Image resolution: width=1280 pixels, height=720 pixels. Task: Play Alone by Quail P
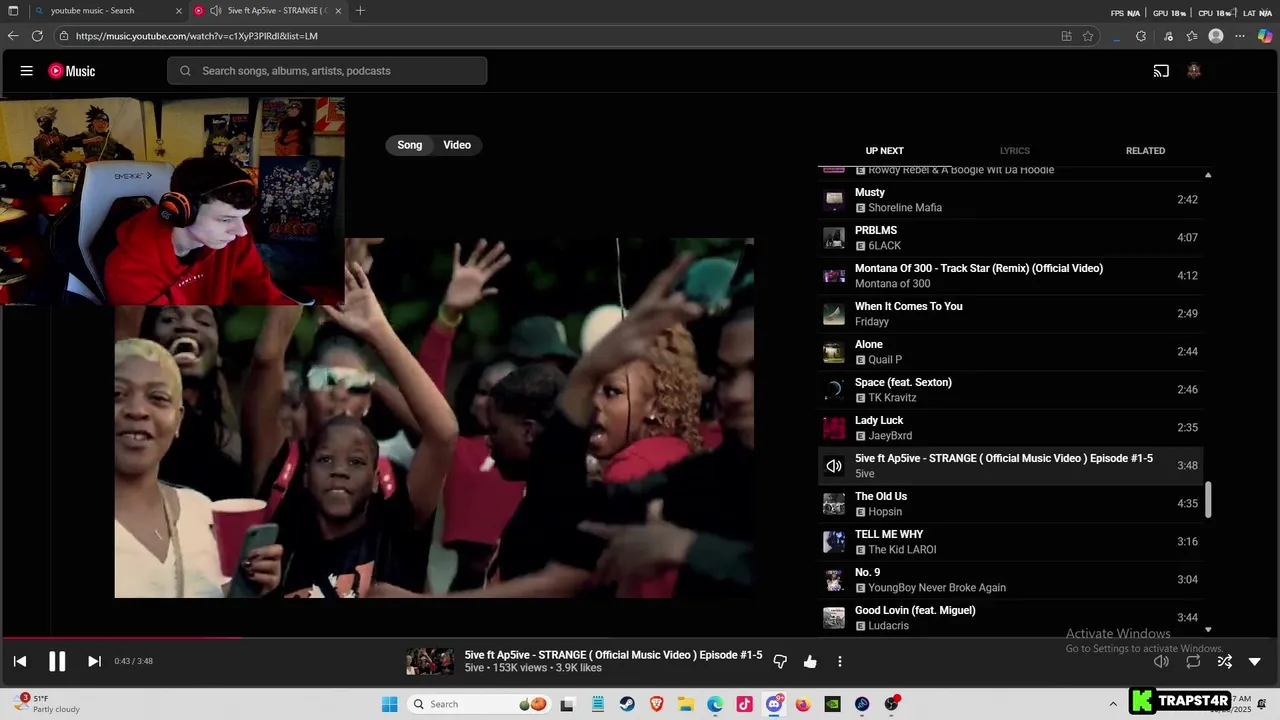(1010, 352)
